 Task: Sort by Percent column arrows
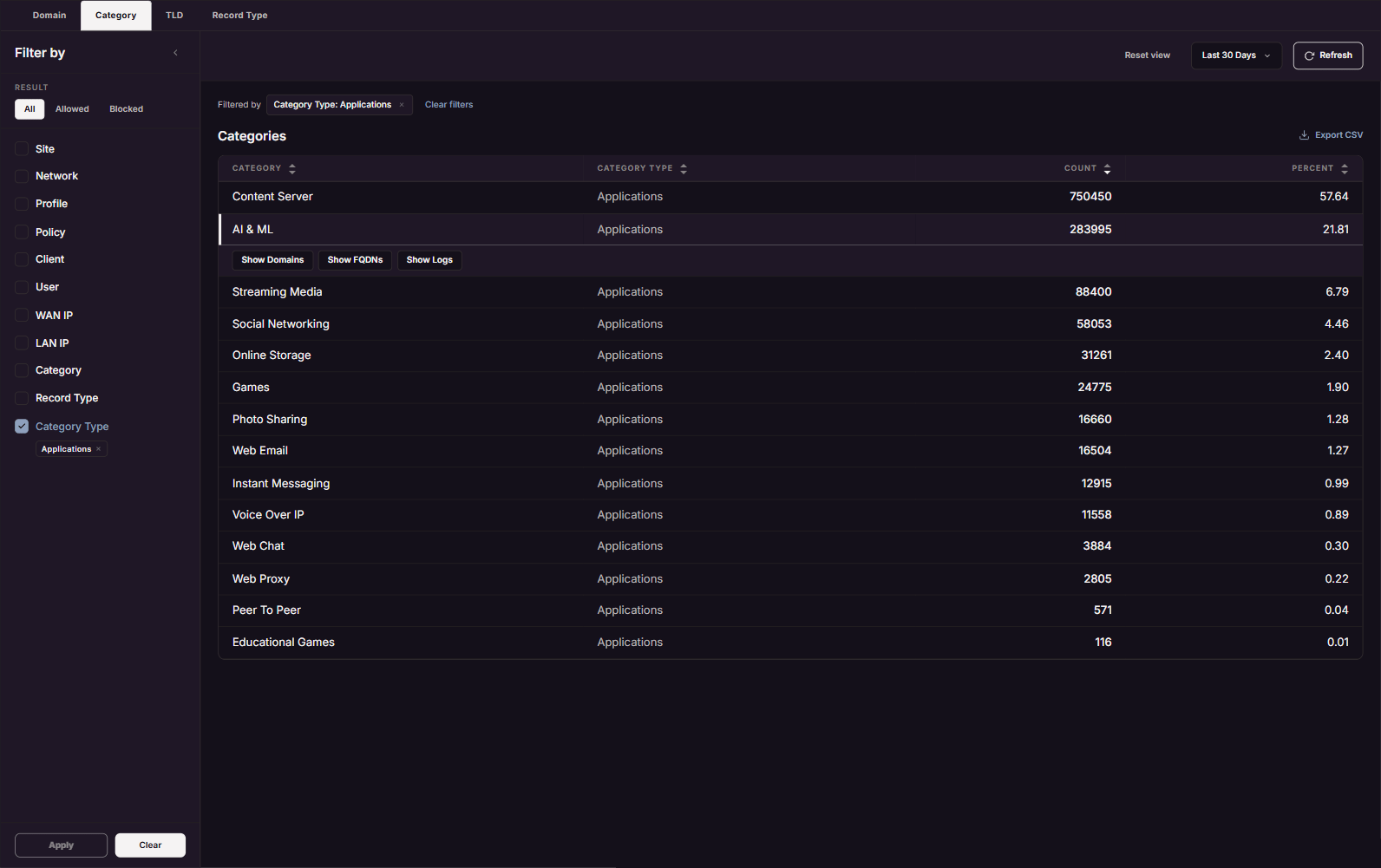(1345, 168)
